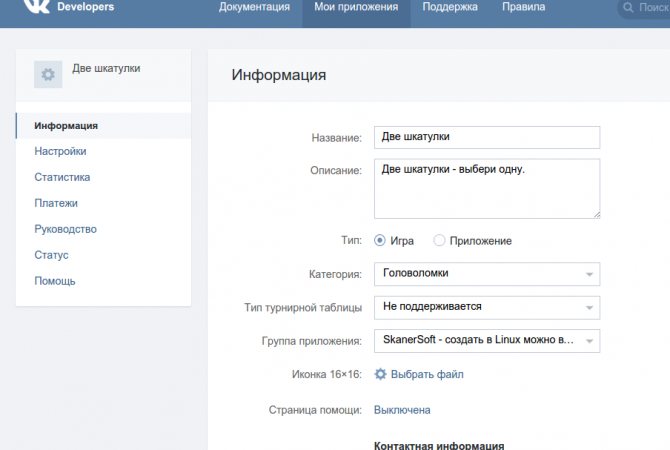
Task: Select the Приложение radio button
Action: tap(439, 240)
